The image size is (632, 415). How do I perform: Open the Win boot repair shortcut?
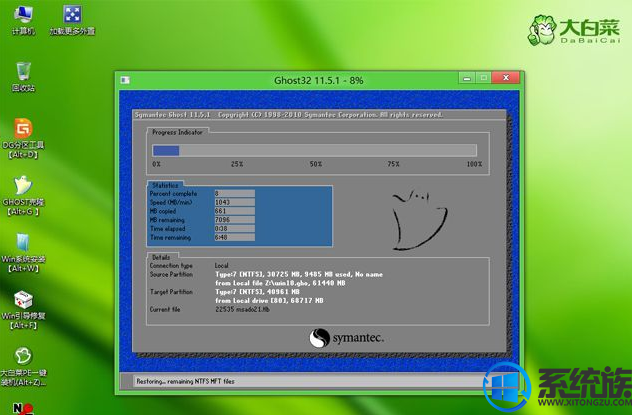pos(23,310)
